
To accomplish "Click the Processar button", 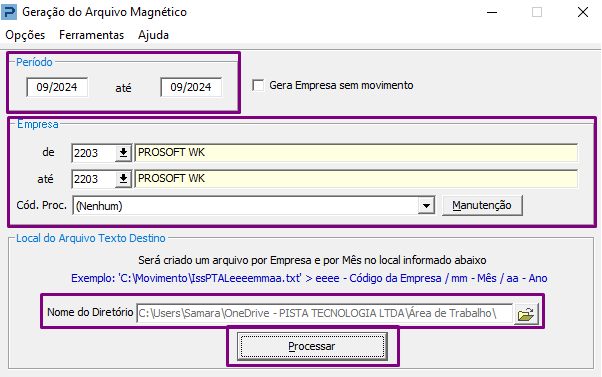I will coord(312,346).
